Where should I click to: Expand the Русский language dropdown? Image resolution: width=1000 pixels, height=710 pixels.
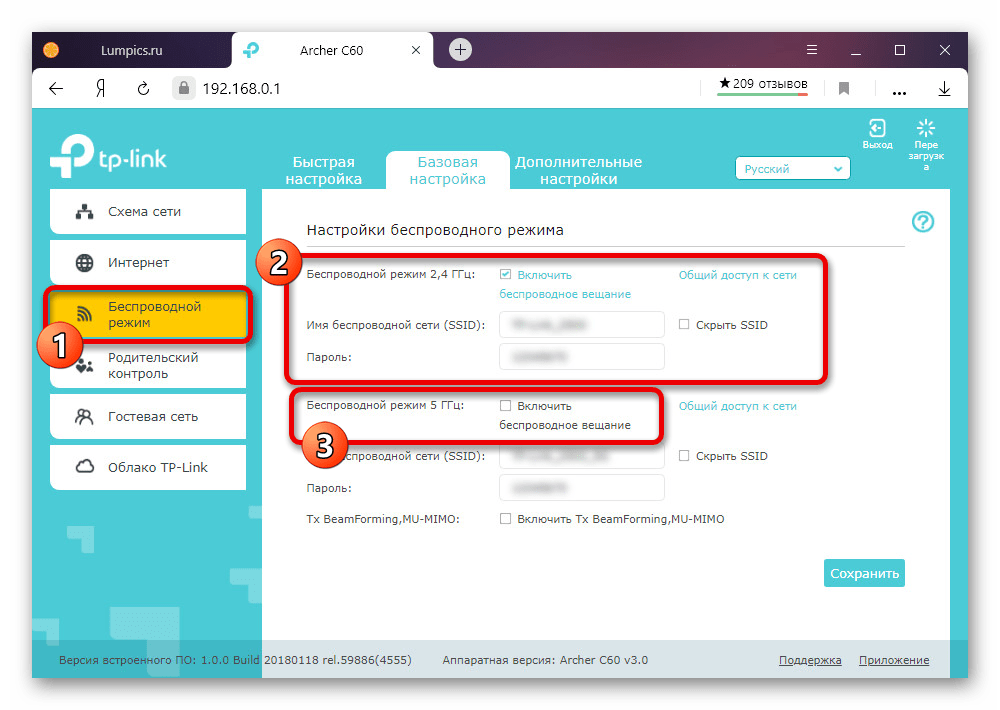coord(792,169)
